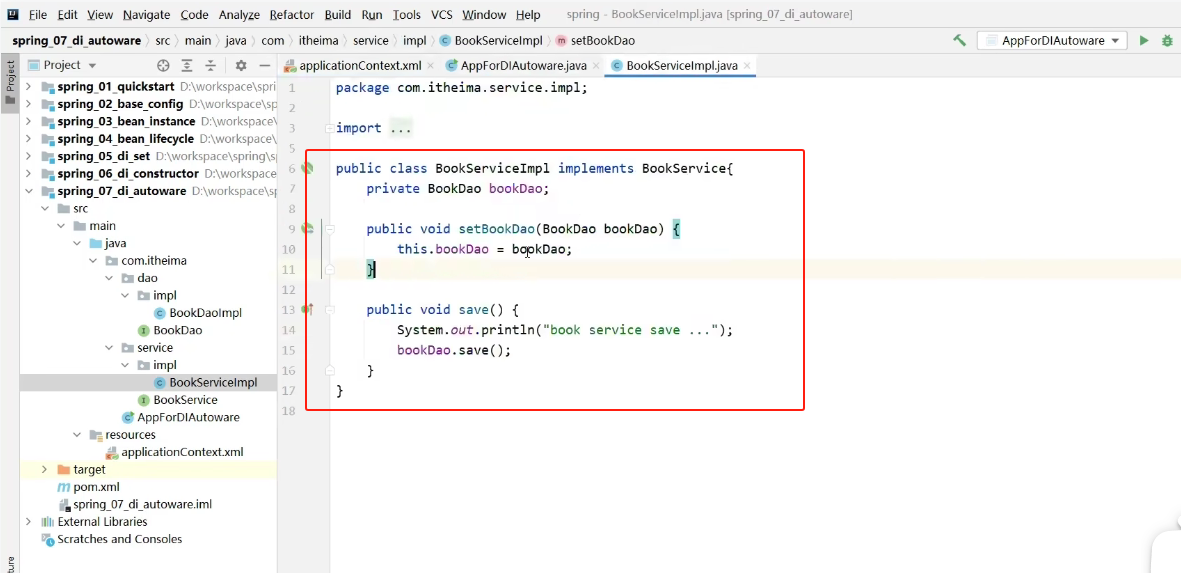
Task: Expand spring_05_di_set module
Action: pyautogui.click(x=29, y=156)
